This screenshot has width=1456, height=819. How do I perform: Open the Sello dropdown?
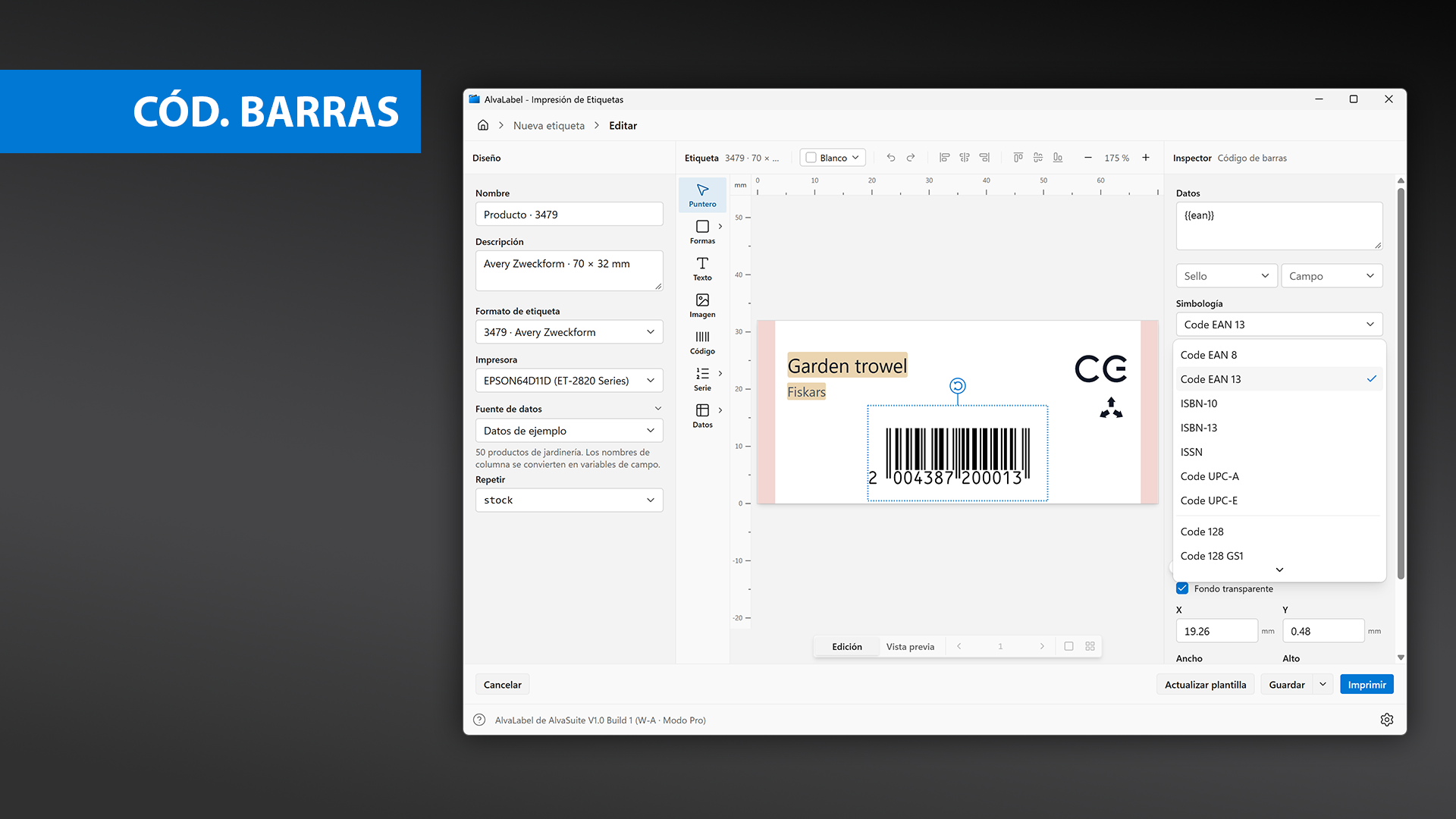point(1226,276)
